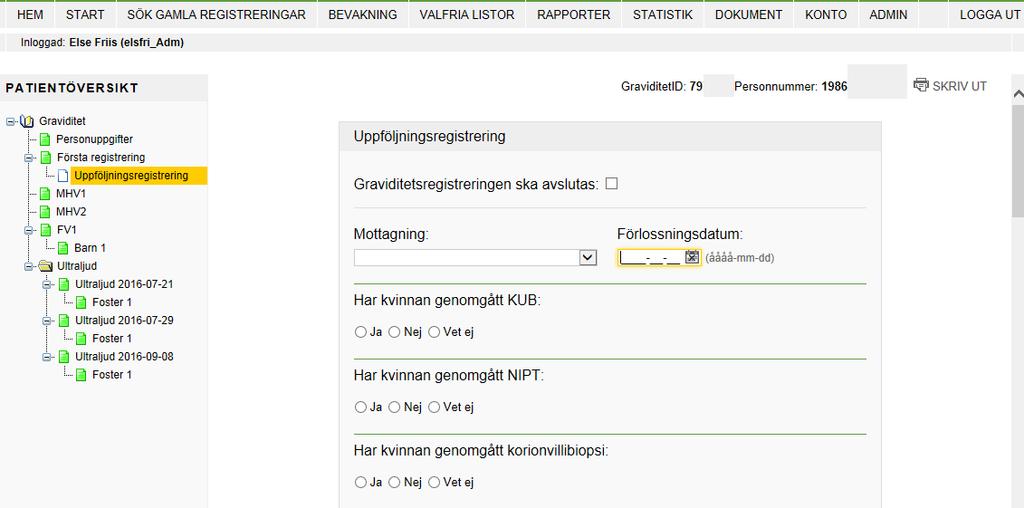Click the Ultraljud folder icon
The width and height of the screenshot is (1024, 508).
tap(45, 266)
